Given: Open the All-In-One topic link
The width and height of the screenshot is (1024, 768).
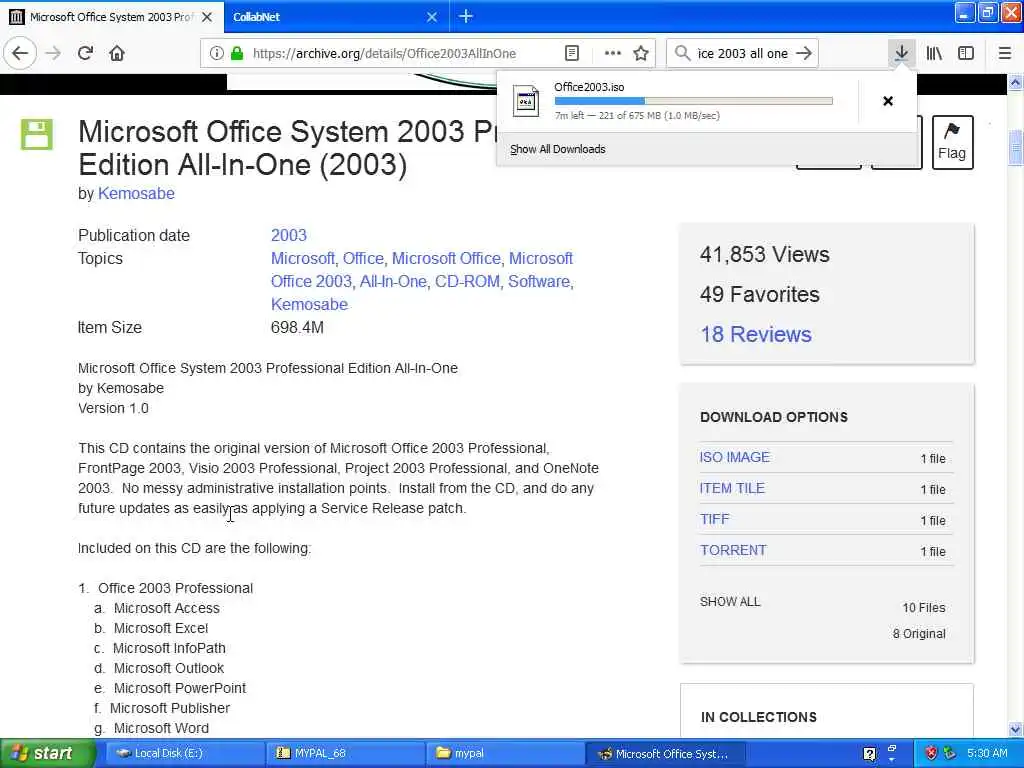Looking at the screenshot, I should click(x=393, y=281).
